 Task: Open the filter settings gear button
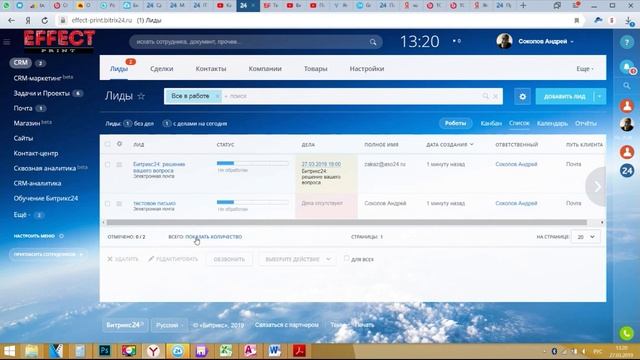(522, 97)
